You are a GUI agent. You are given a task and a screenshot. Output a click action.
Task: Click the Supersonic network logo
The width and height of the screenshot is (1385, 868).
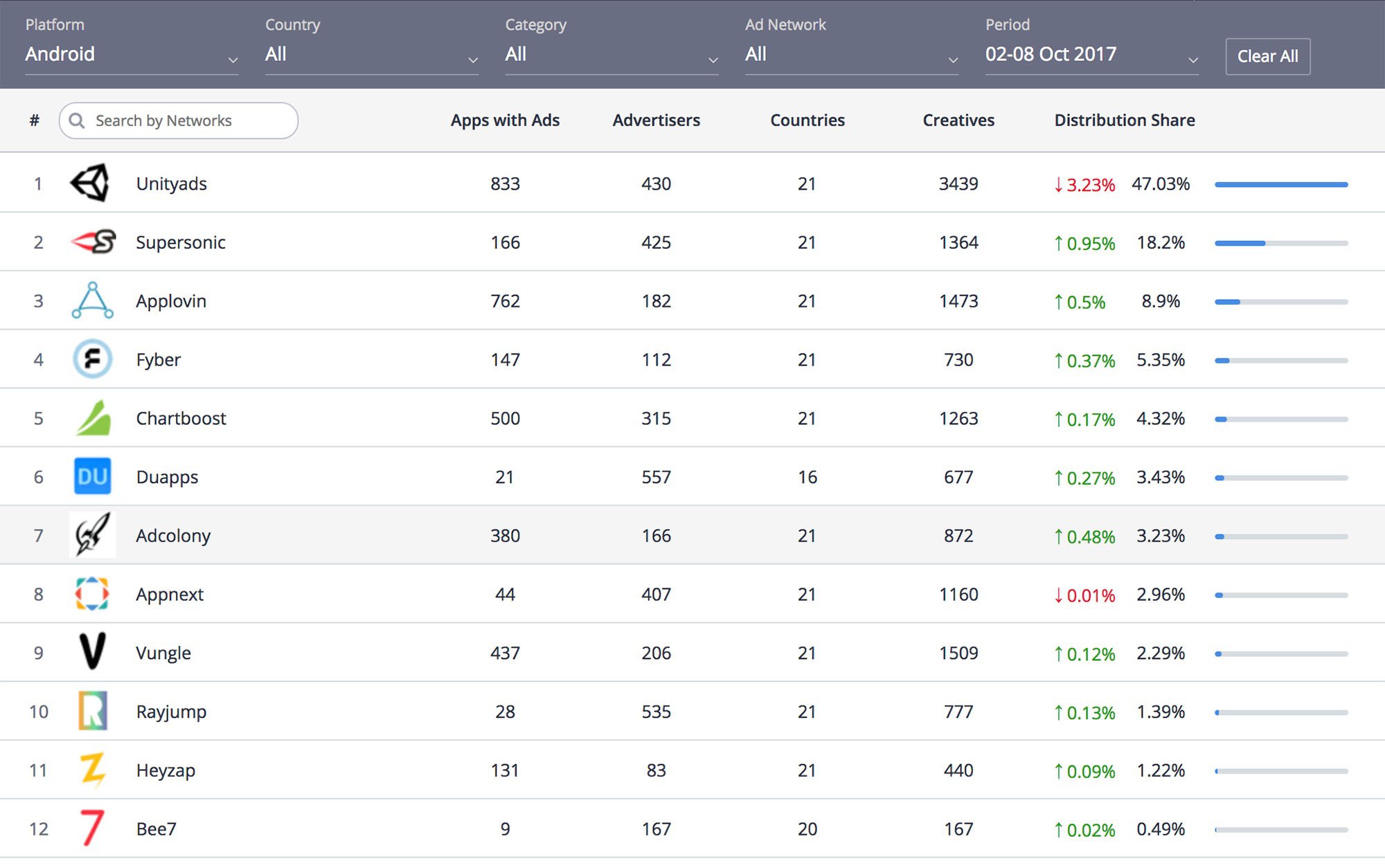93,242
